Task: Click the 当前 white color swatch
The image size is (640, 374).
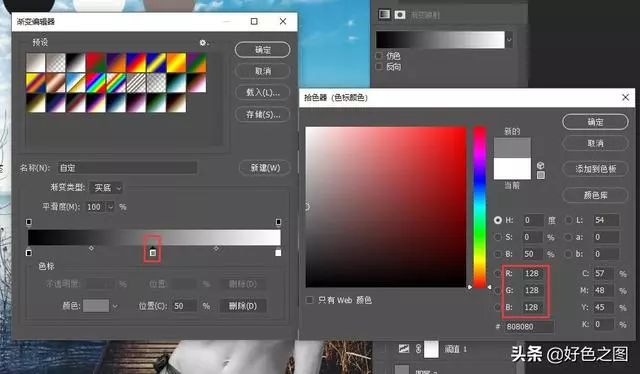Action: pos(512,169)
